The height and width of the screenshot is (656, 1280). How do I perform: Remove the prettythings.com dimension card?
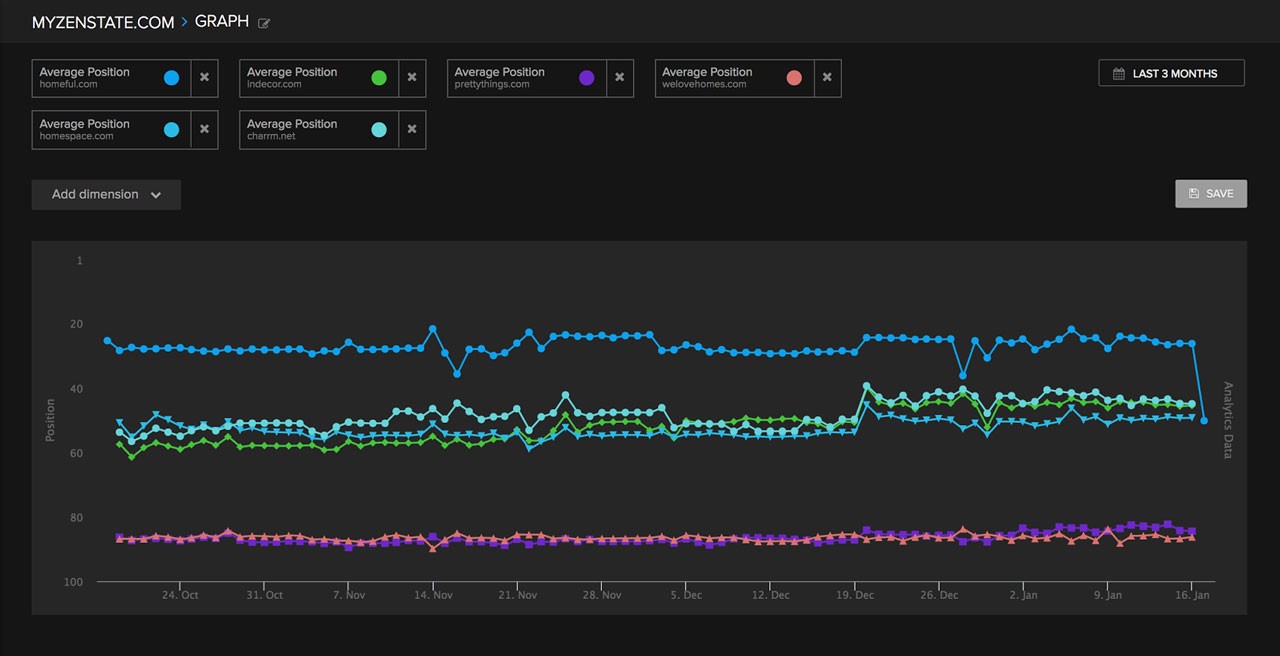[x=620, y=77]
